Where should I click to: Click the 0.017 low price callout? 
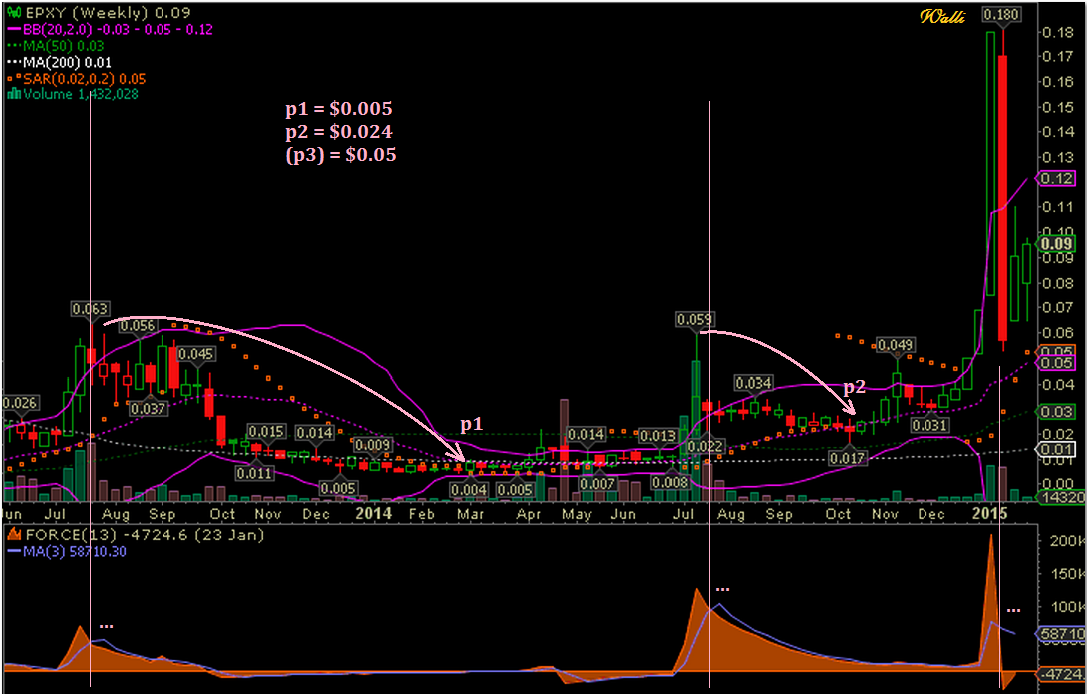849,458
